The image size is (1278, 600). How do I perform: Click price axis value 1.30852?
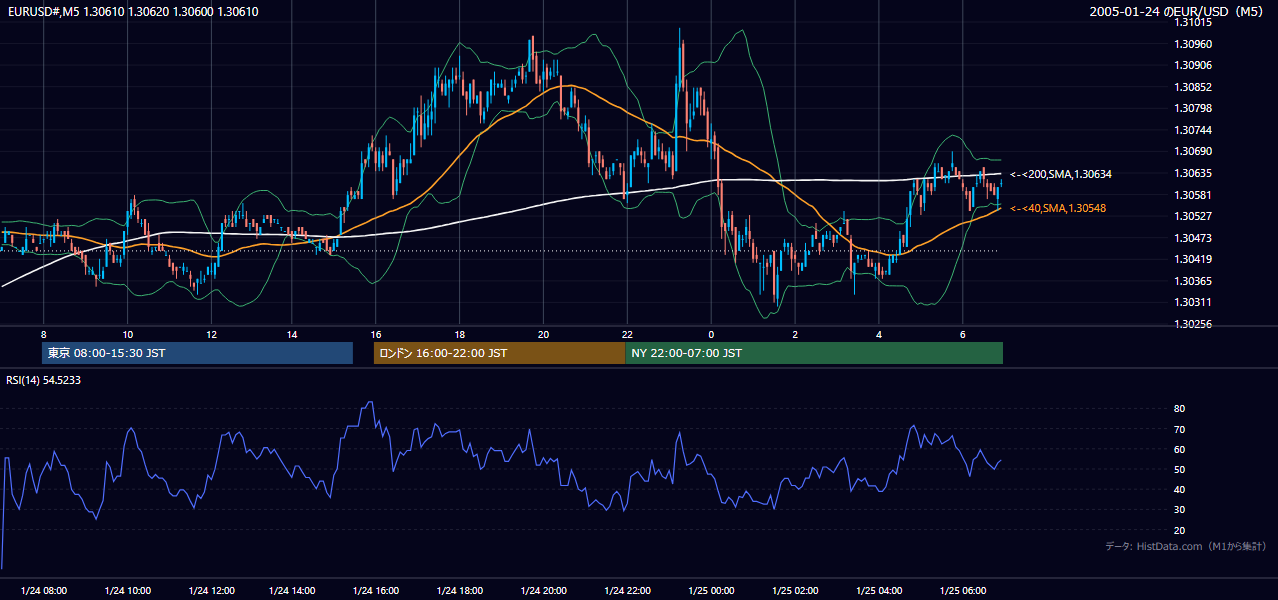pos(1193,87)
